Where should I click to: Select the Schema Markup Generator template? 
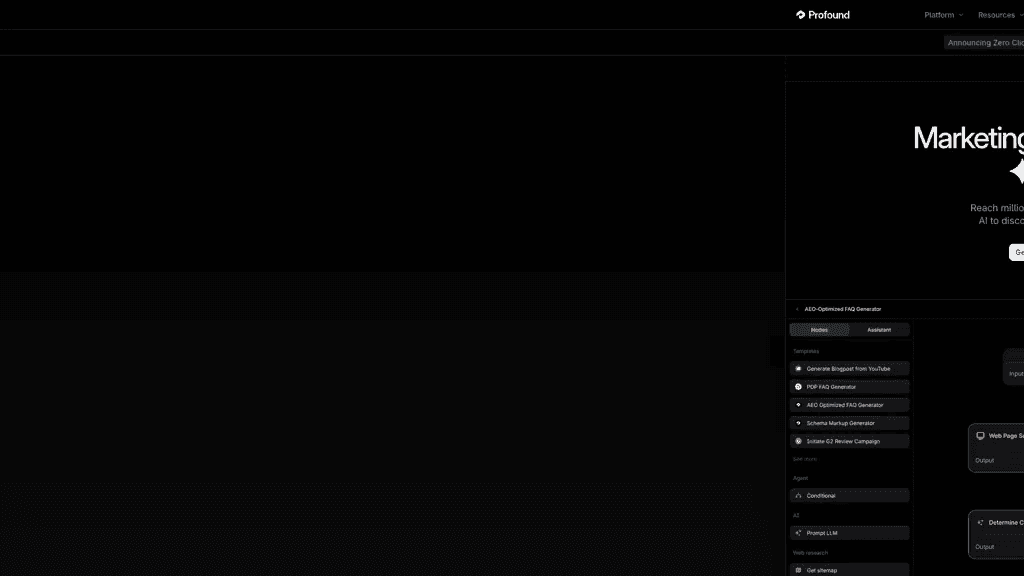click(849, 423)
